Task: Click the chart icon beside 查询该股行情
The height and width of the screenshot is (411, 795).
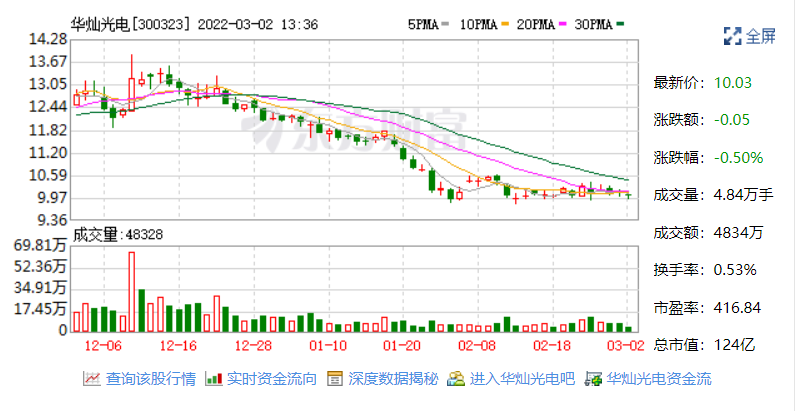Action: [x=91, y=379]
